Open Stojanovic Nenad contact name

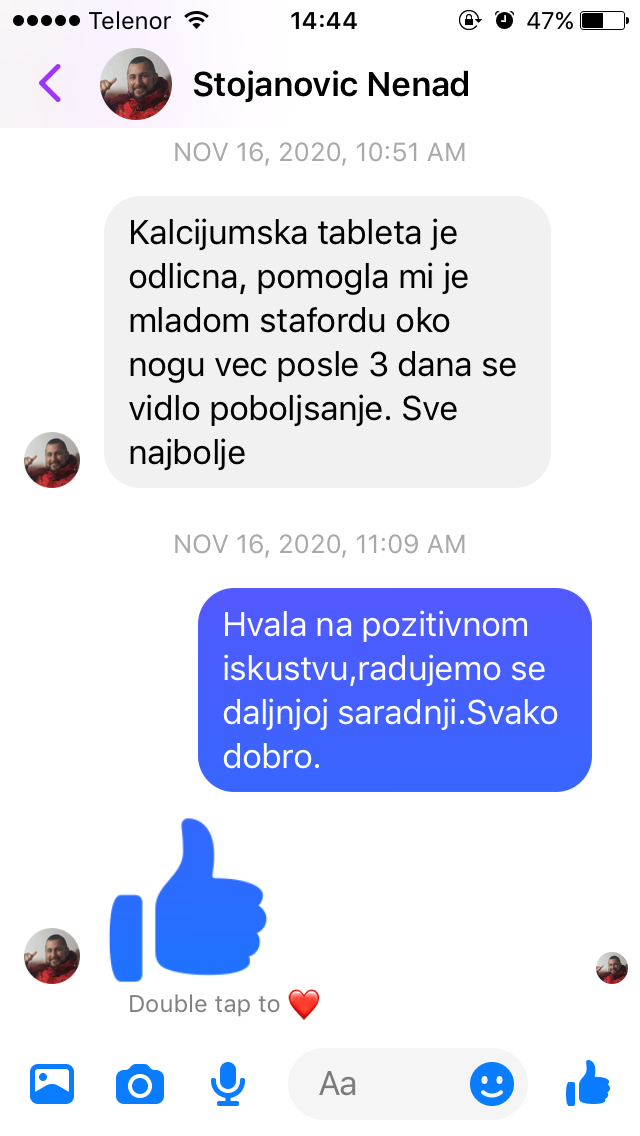[x=331, y=85]
